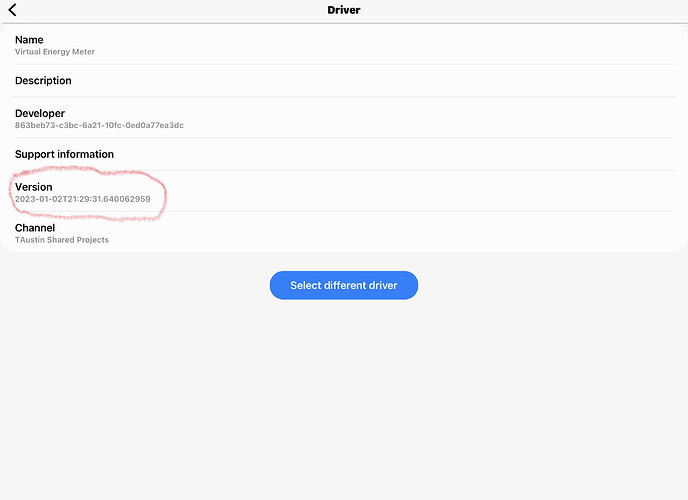The width and height of the screenshot is (688, 500).
Task: Tap the Version label
Action: pos(33,187)
